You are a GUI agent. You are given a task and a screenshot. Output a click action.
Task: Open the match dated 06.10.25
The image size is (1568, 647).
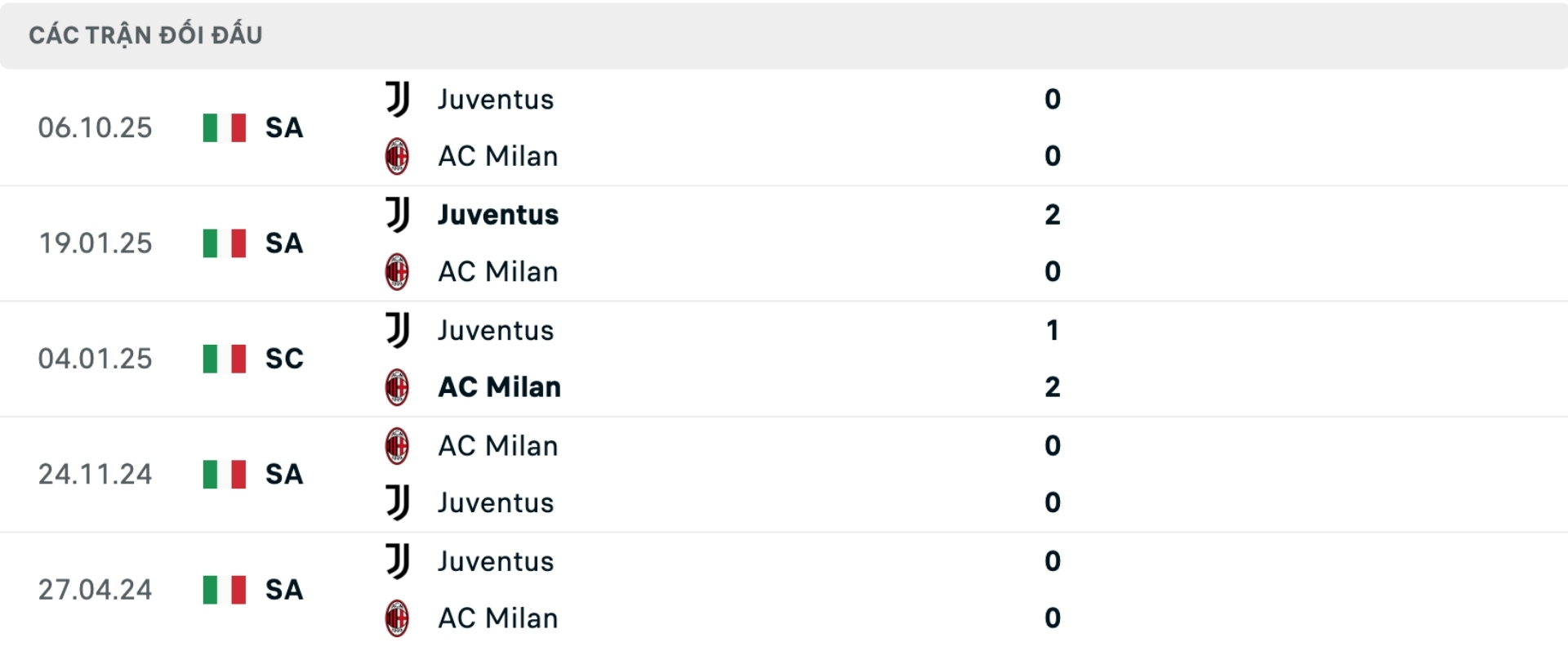[x=95, y=127]
